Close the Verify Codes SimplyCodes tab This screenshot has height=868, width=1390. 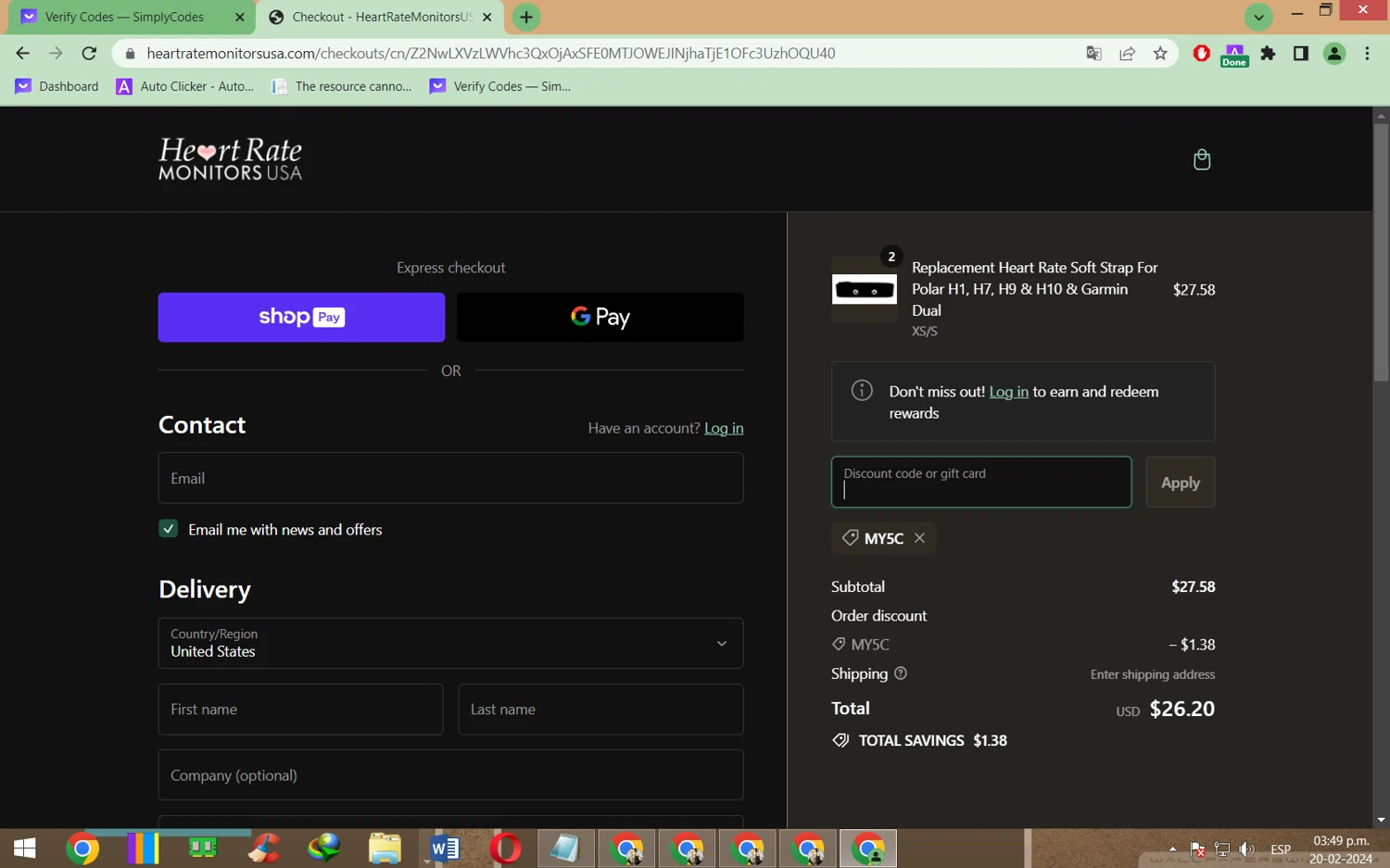point(240,17)
